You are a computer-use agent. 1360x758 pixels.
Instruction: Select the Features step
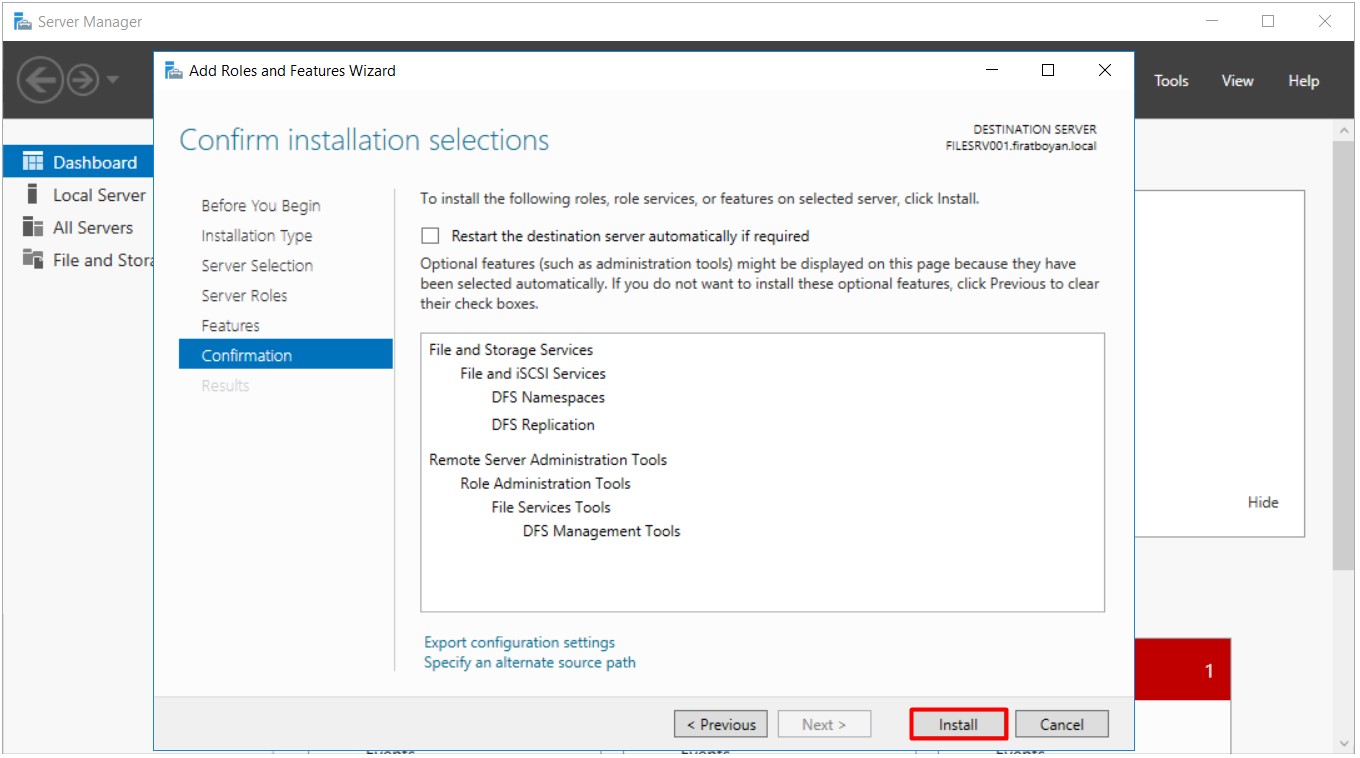(230, 325)
